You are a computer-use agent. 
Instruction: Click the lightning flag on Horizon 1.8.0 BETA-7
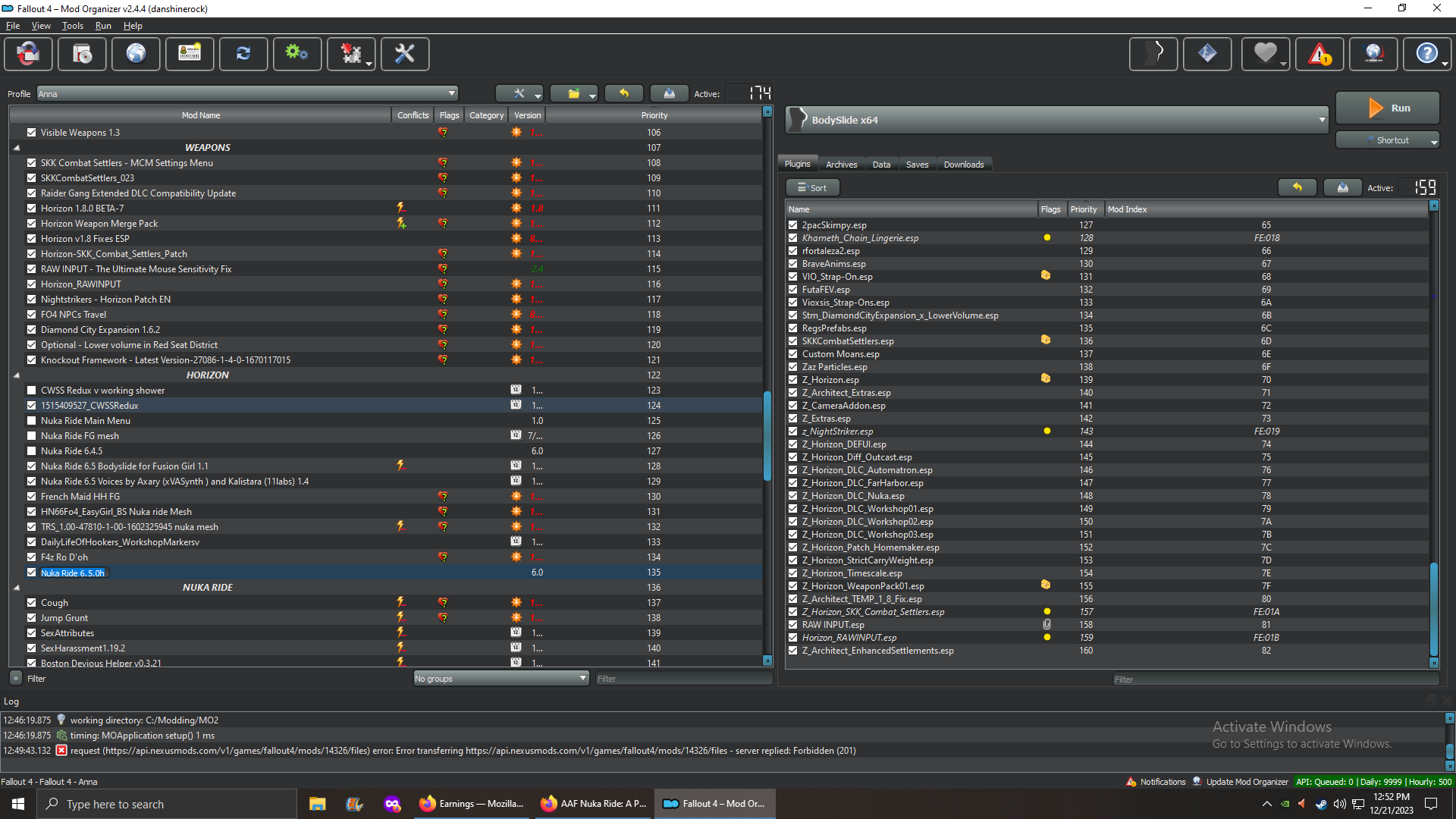(x=401, y=208)
